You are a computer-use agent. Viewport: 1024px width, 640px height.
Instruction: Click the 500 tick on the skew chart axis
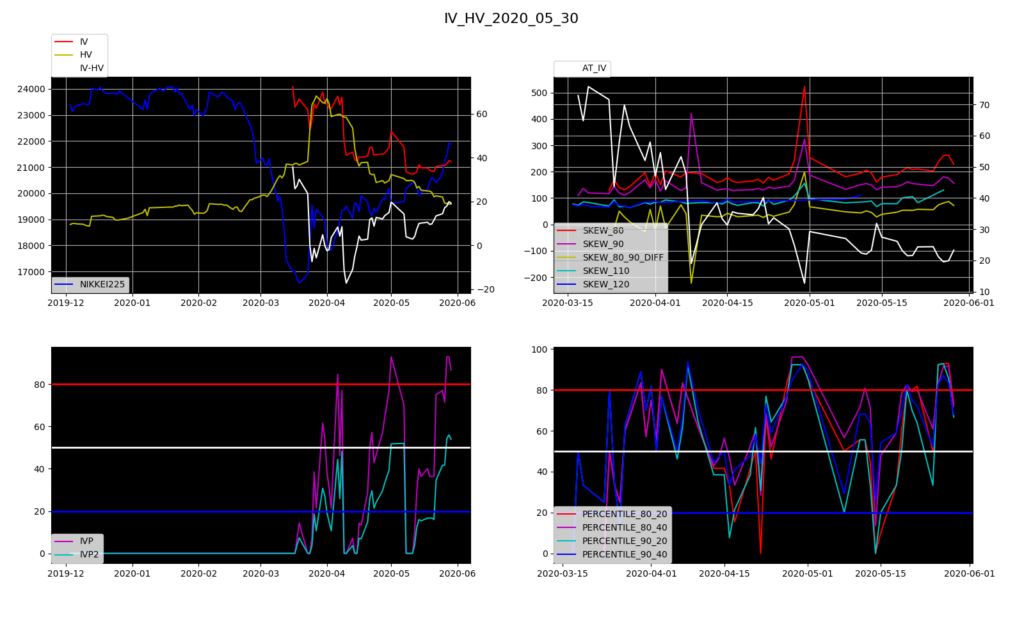(x=535, y=93)
